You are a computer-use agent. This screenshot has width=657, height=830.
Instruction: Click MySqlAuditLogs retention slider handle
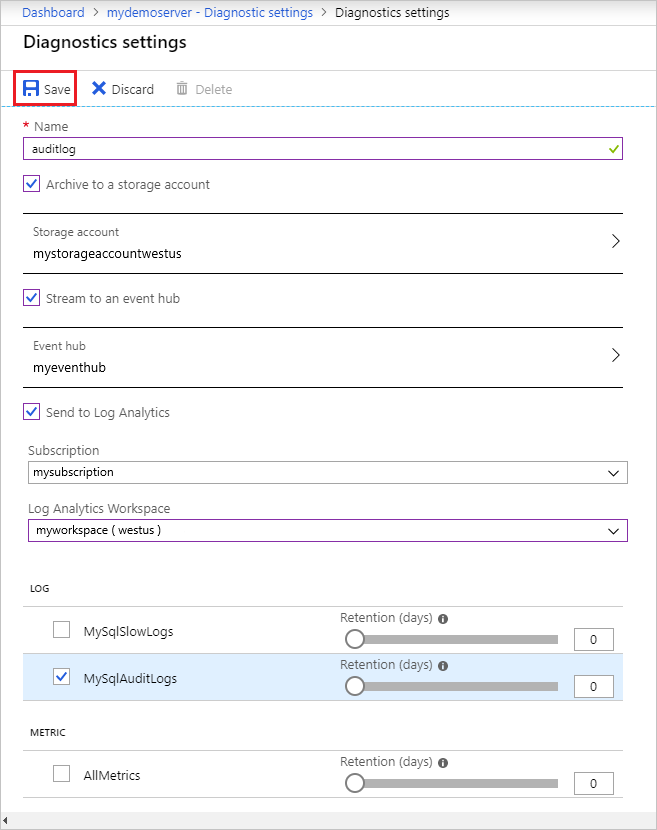pyautogui.click(x=355, y=686)
